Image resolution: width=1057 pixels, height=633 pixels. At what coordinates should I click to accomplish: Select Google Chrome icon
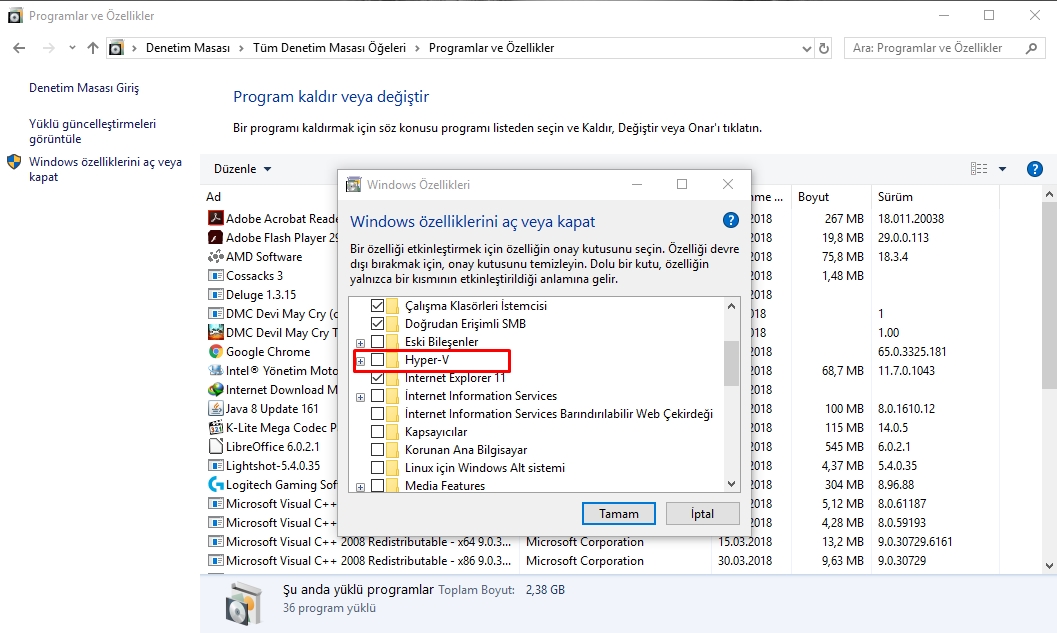pyautogui.click(x=216, y=351)
